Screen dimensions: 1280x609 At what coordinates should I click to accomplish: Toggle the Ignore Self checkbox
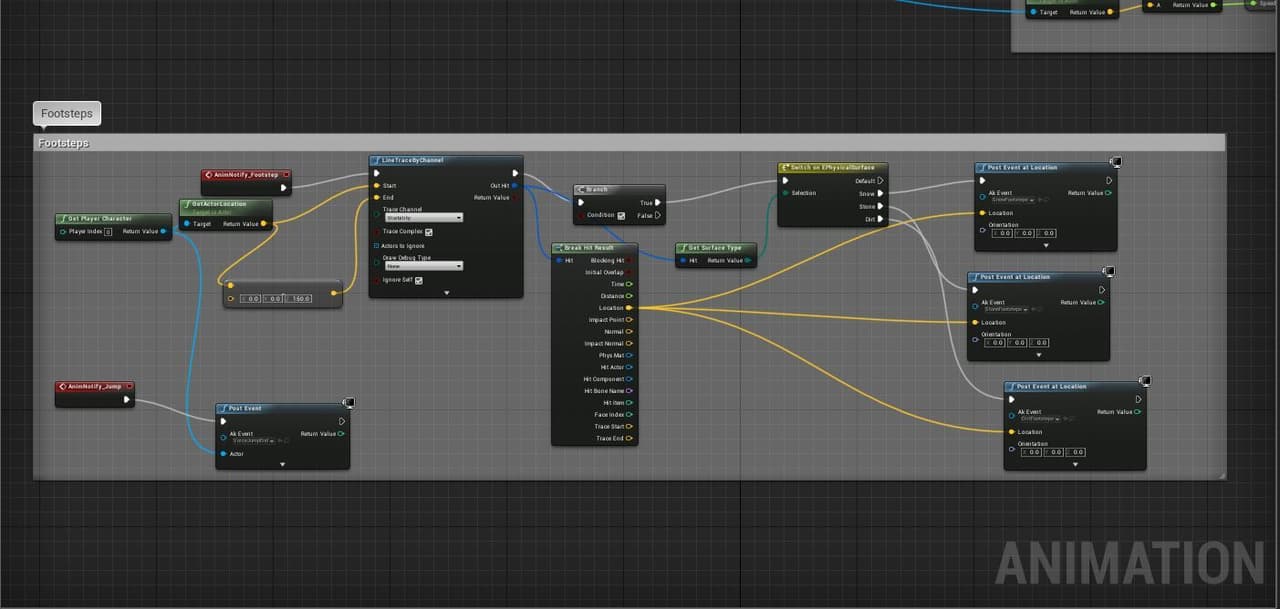tap(418, 280)
